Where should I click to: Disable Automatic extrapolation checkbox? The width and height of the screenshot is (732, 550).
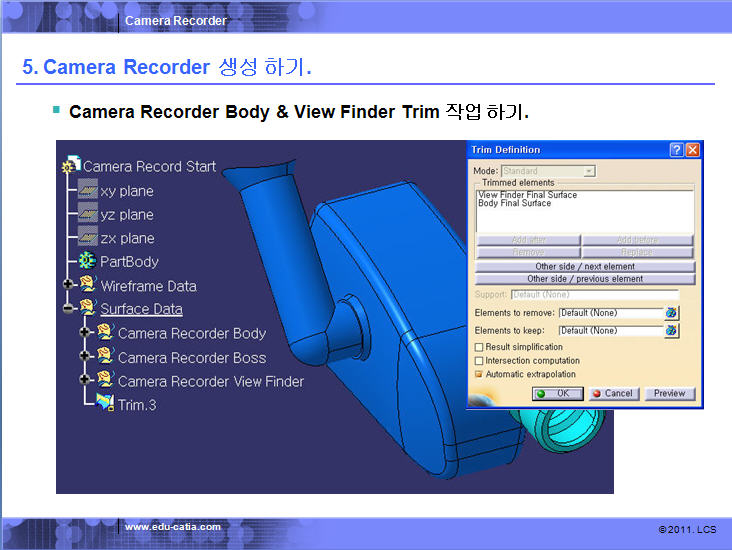point(479,375)
